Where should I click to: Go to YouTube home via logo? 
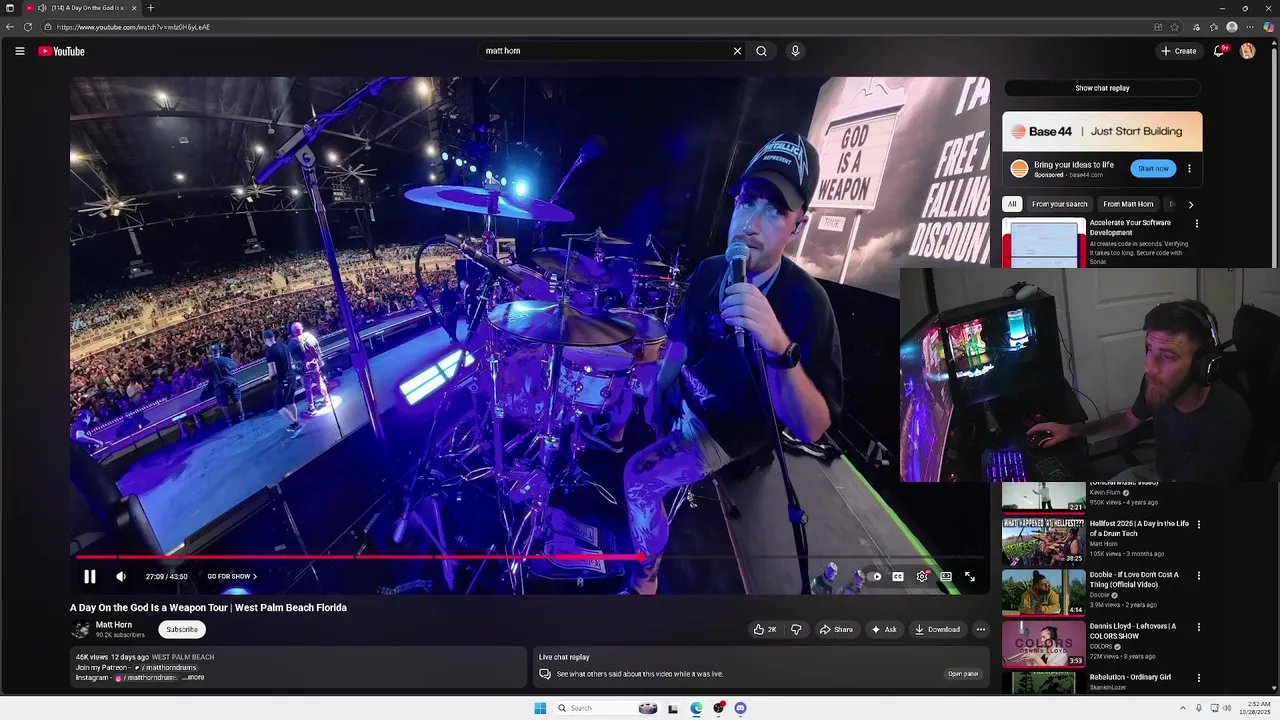tap(62, 51)
